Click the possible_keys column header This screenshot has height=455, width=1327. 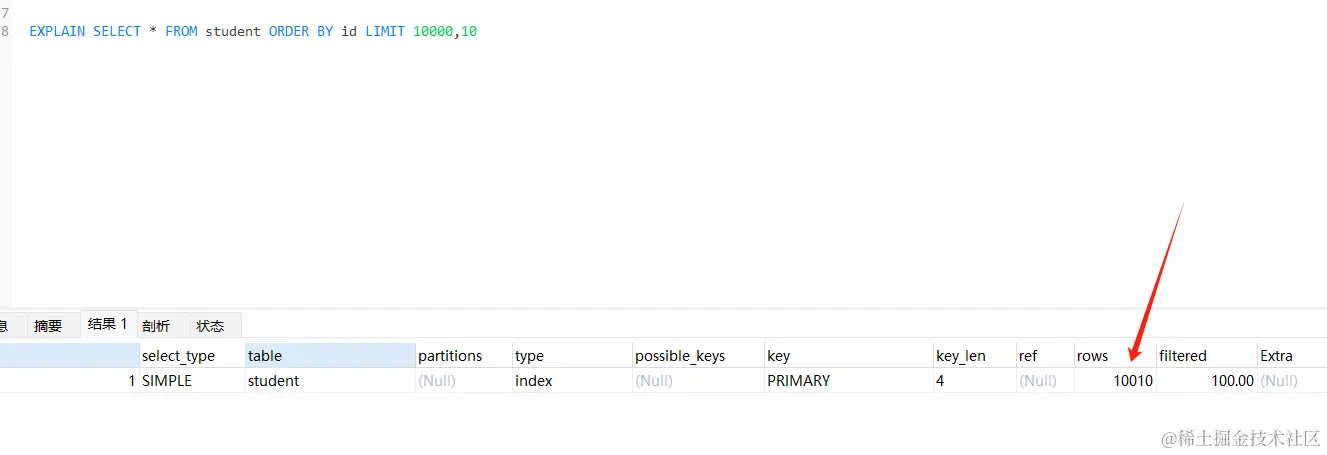pyautogui.click(x=680, y=356)
